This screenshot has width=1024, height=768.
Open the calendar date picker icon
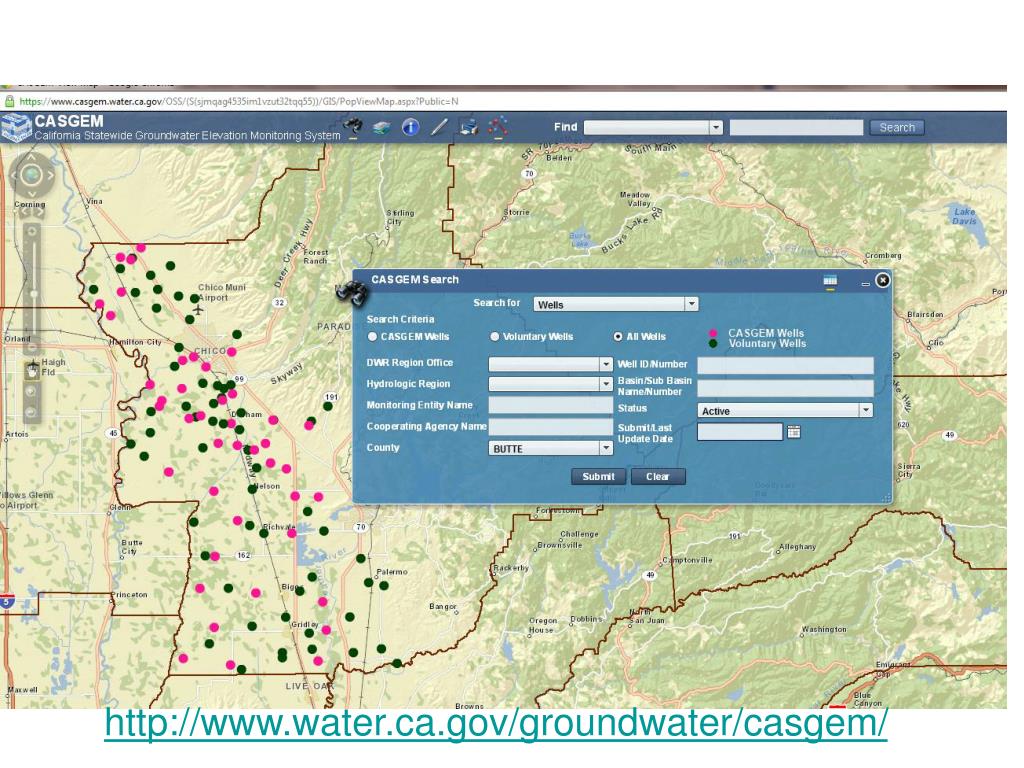[x=794, y=432]
